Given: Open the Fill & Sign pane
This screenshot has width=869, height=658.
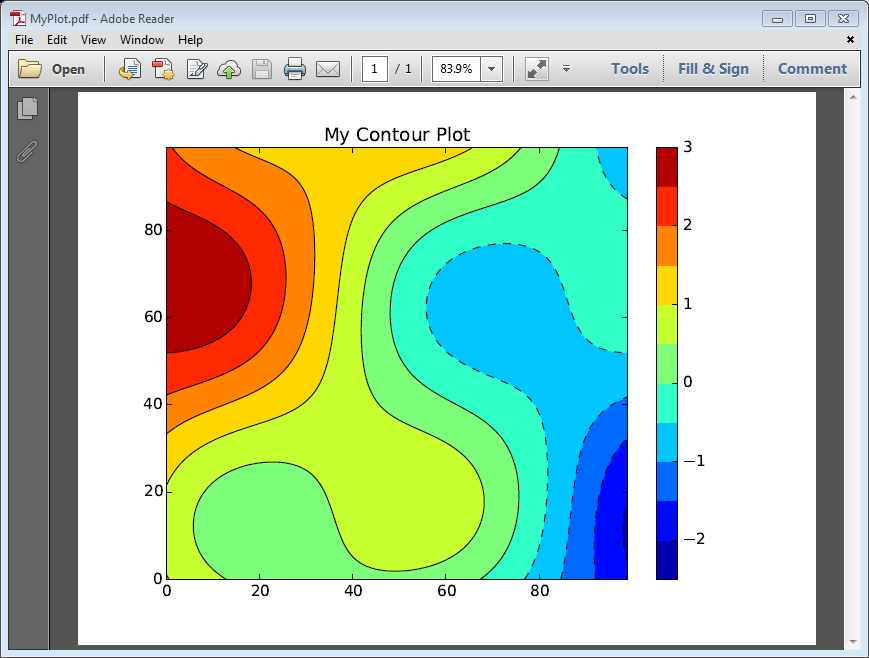Looking at the screenshot, I should (713, 69).
